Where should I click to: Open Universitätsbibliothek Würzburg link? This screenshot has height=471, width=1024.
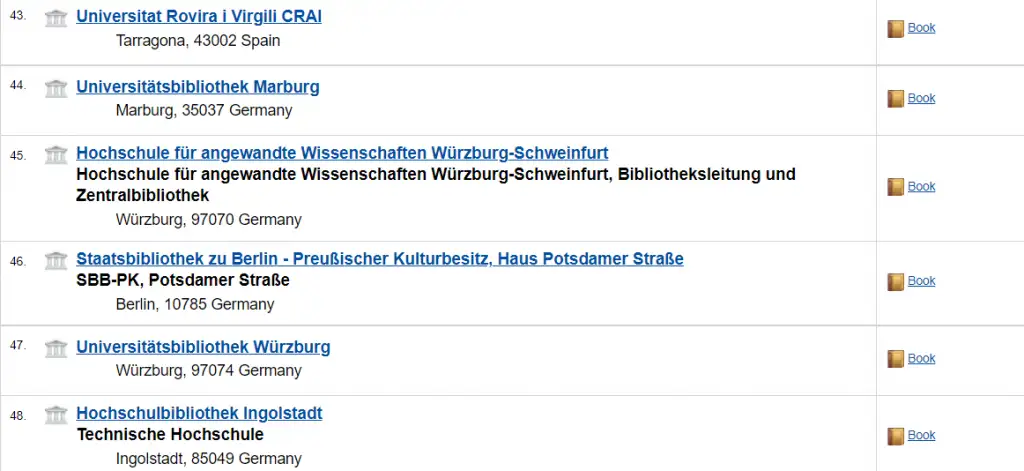pos(203,347)
